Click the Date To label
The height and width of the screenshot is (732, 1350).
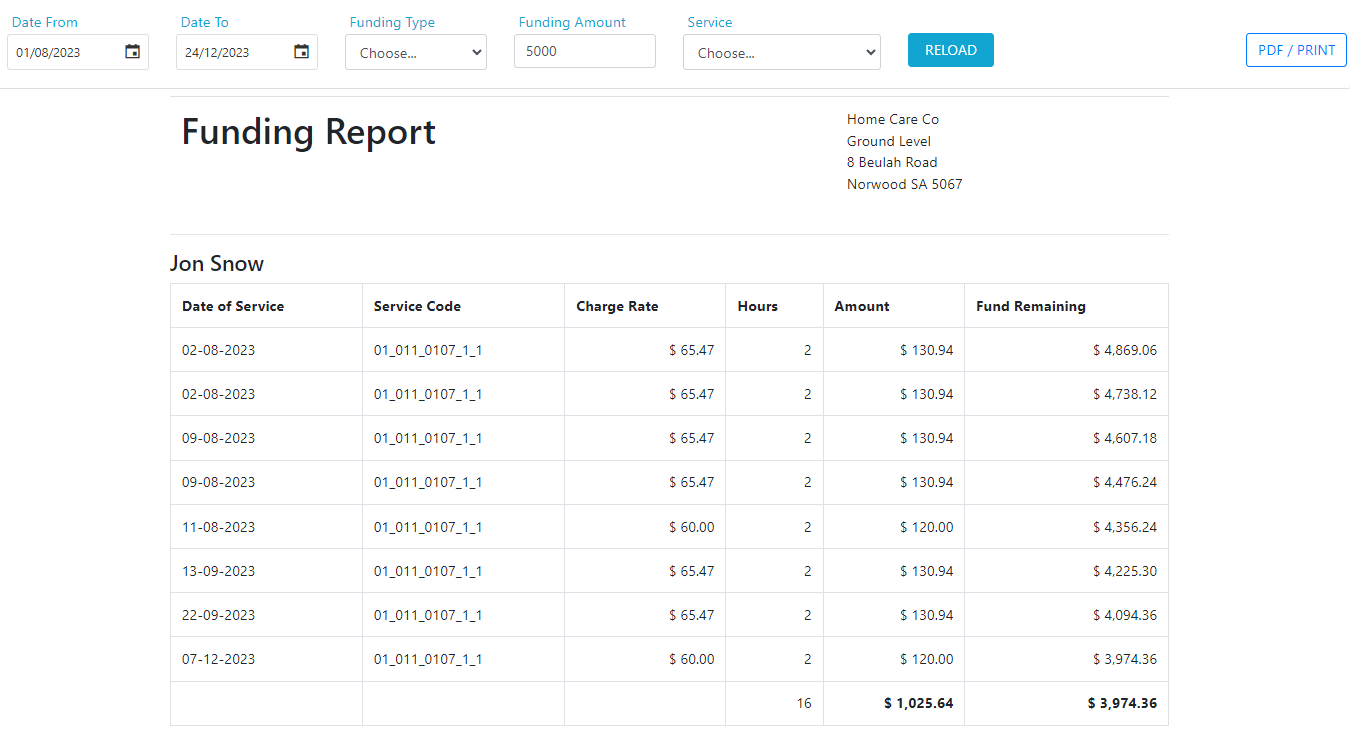tap(205, 22)
